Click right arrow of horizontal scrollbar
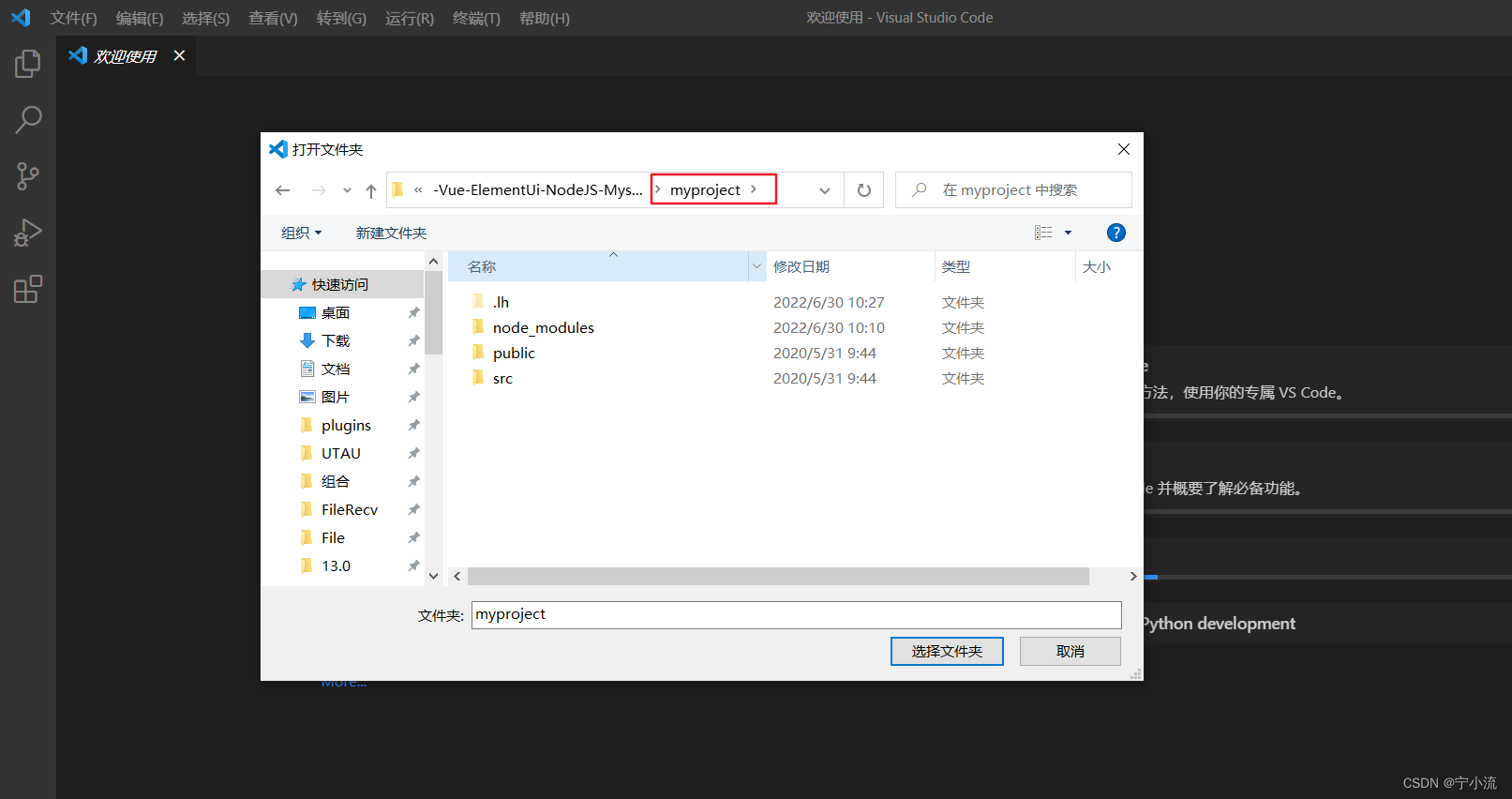Image resolution: width=1512 pixels, height=799 pixels. (1133, 576)
